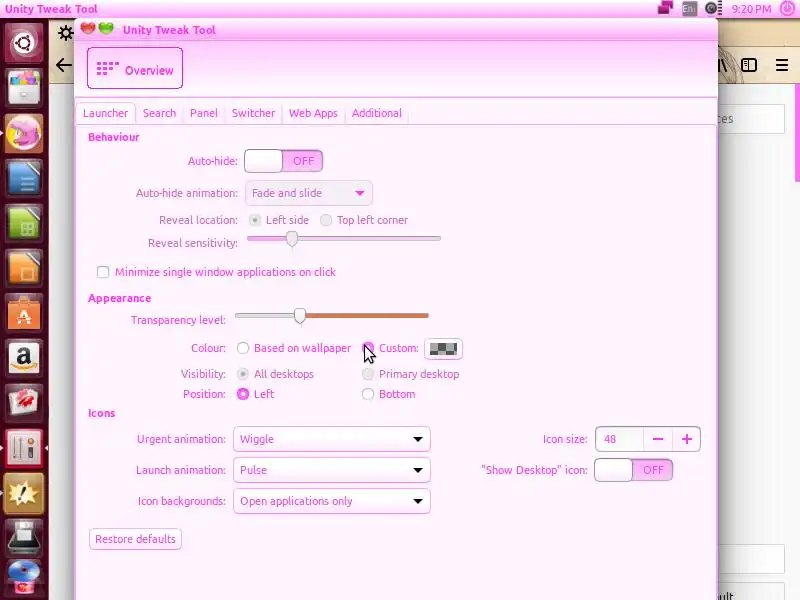Select Primary desktop visibility
Screen dimensions: 800x600
(368, 374)
